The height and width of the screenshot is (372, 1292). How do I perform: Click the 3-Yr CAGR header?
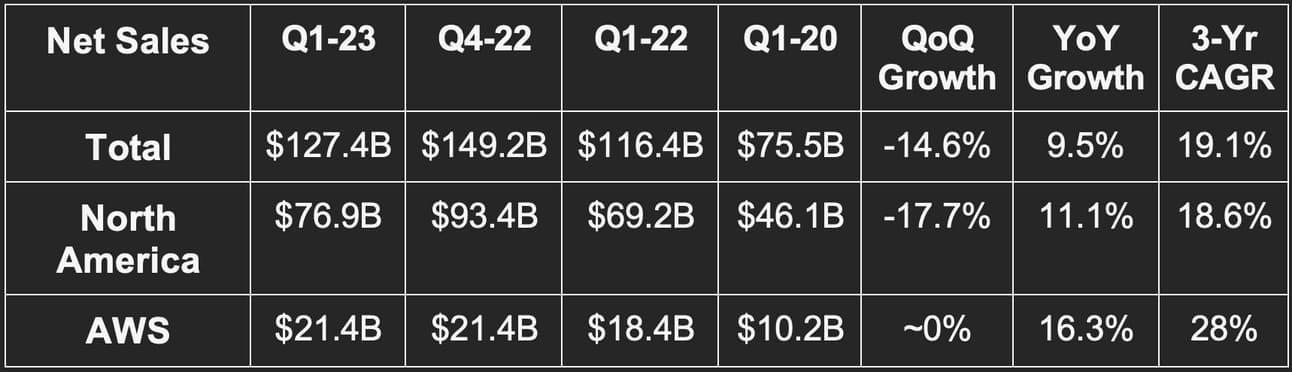[x=1225, y=58]
